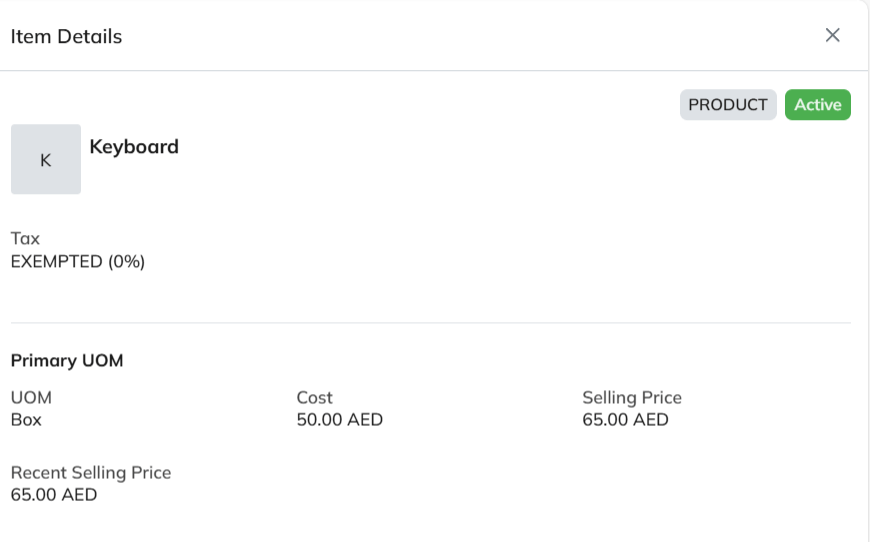Select the Box unit value
Screen dimensions: 870x542
pyautogui.click(x=26, y=420)
